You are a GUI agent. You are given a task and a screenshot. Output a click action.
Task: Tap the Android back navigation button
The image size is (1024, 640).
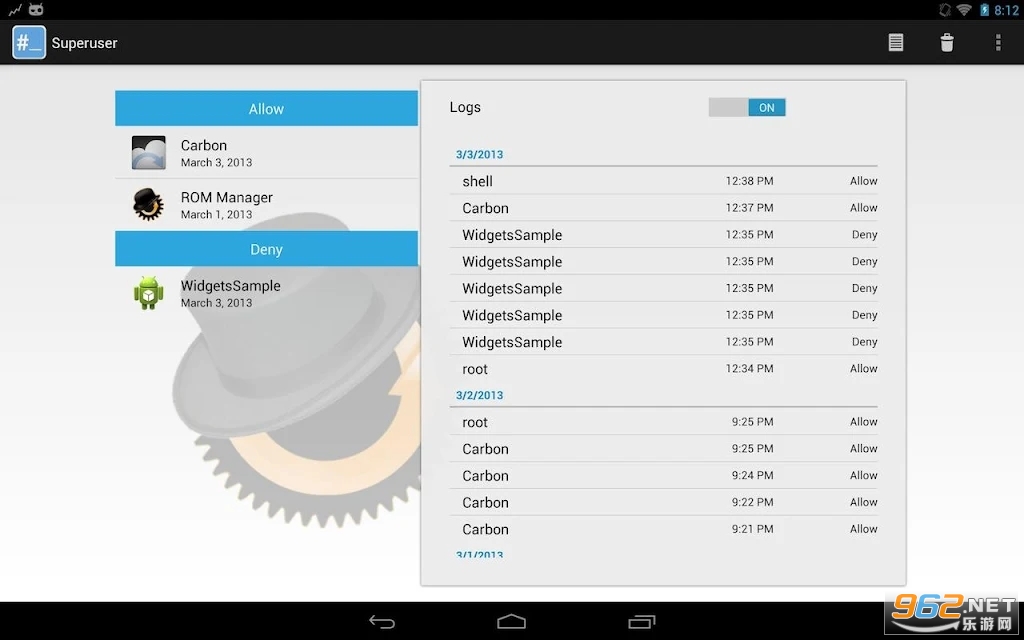[382, 622]
